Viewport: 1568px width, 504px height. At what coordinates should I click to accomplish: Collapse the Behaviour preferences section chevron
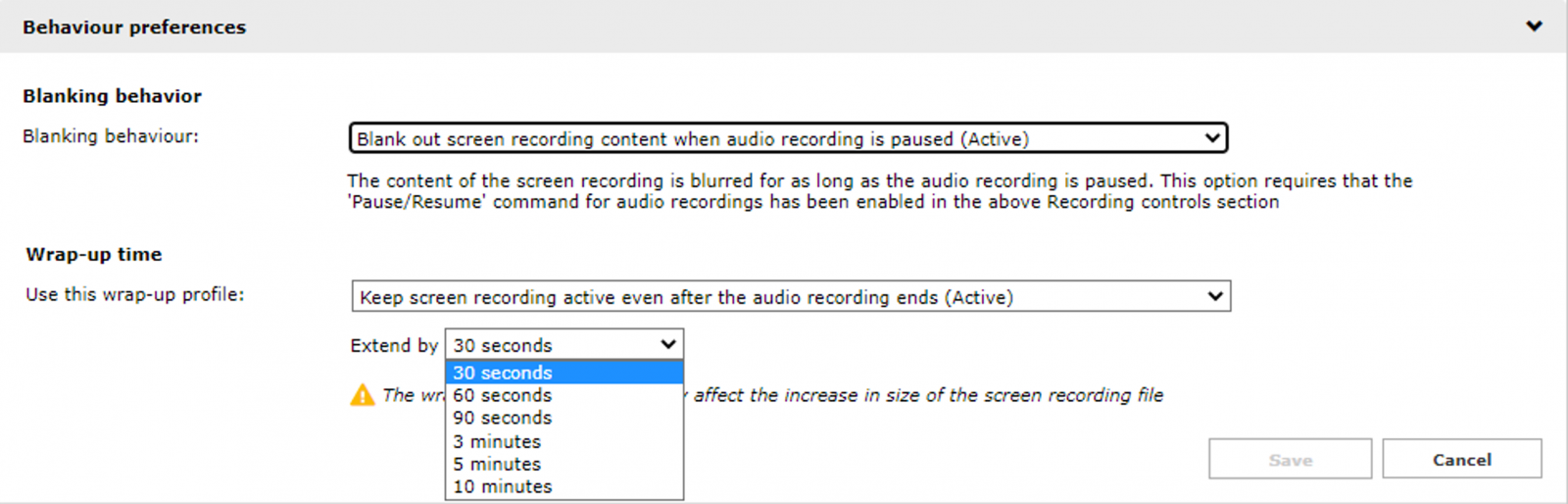coord(1534,26)
